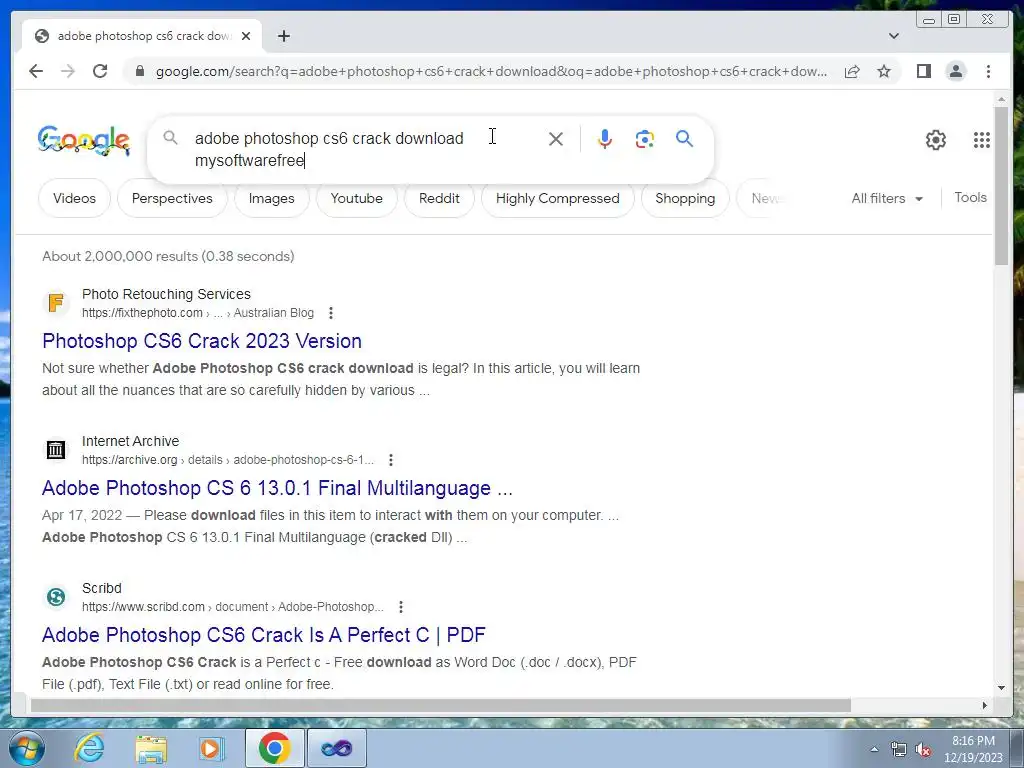Open Chrome's three-dot menu
This screenshot has width=1024, height=768.
988,71
